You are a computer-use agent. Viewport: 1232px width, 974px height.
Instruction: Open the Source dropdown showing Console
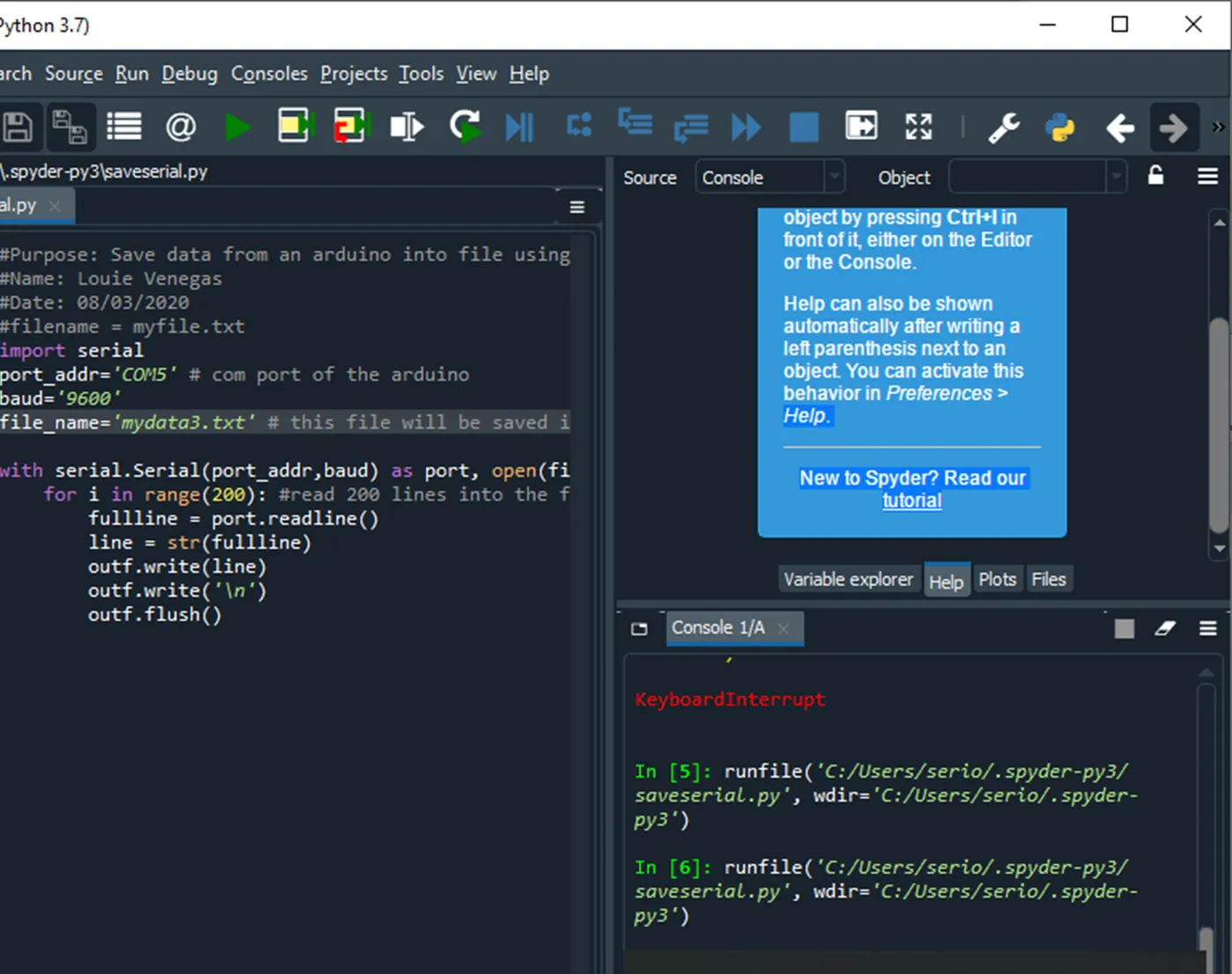[770, 177]
